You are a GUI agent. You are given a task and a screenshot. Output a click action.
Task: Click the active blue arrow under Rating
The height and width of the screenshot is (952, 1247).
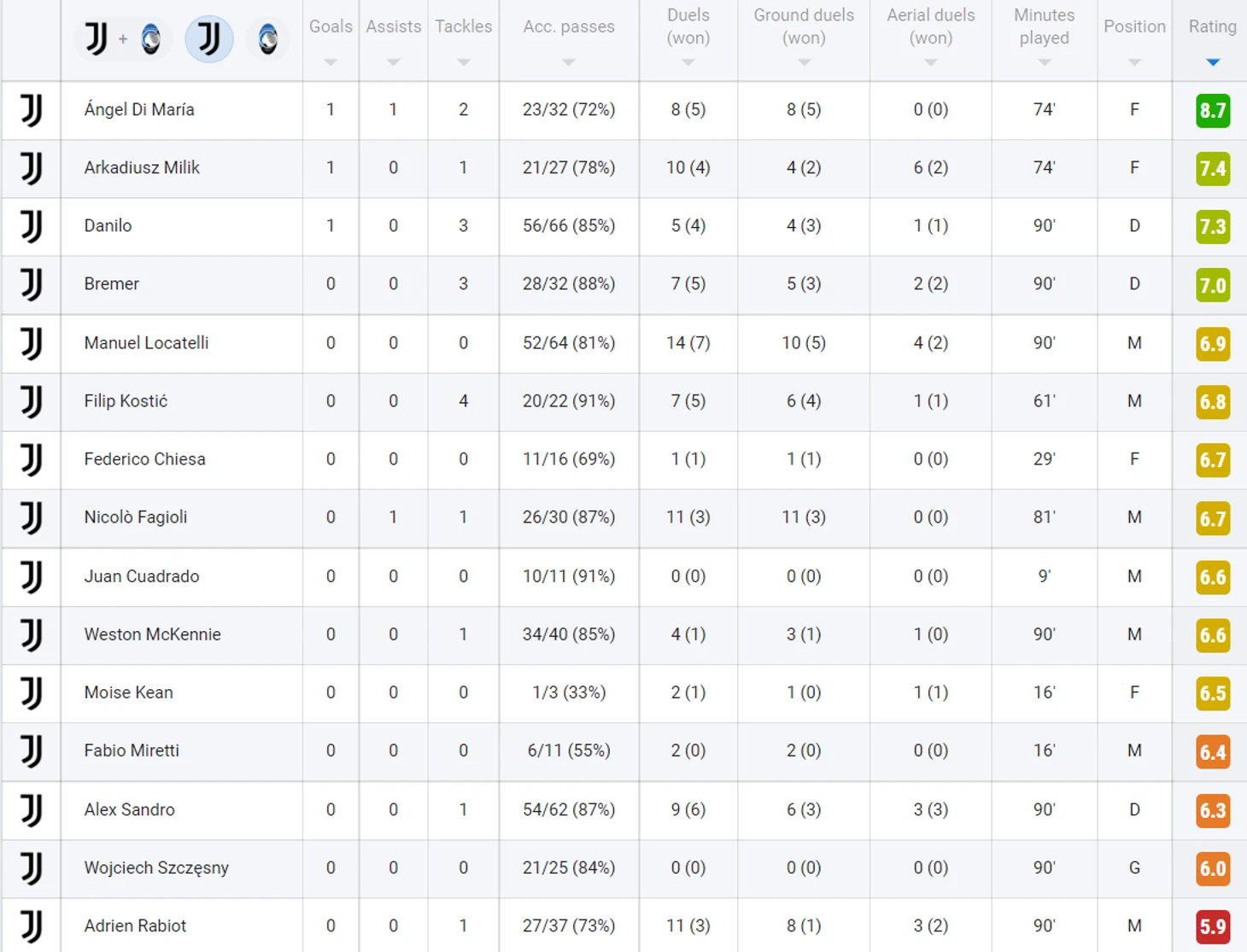pyautogui.click(x=1212, y=62)
